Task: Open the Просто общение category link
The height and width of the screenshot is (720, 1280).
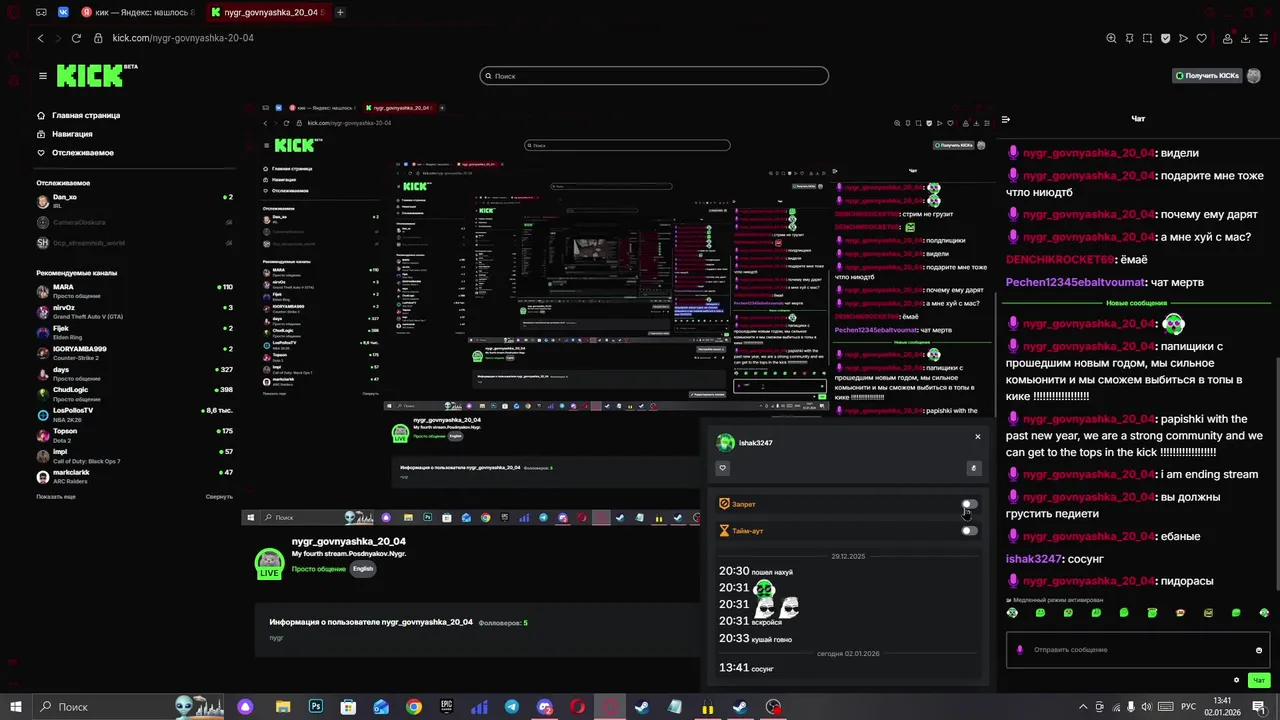Action: pos(318,569)
